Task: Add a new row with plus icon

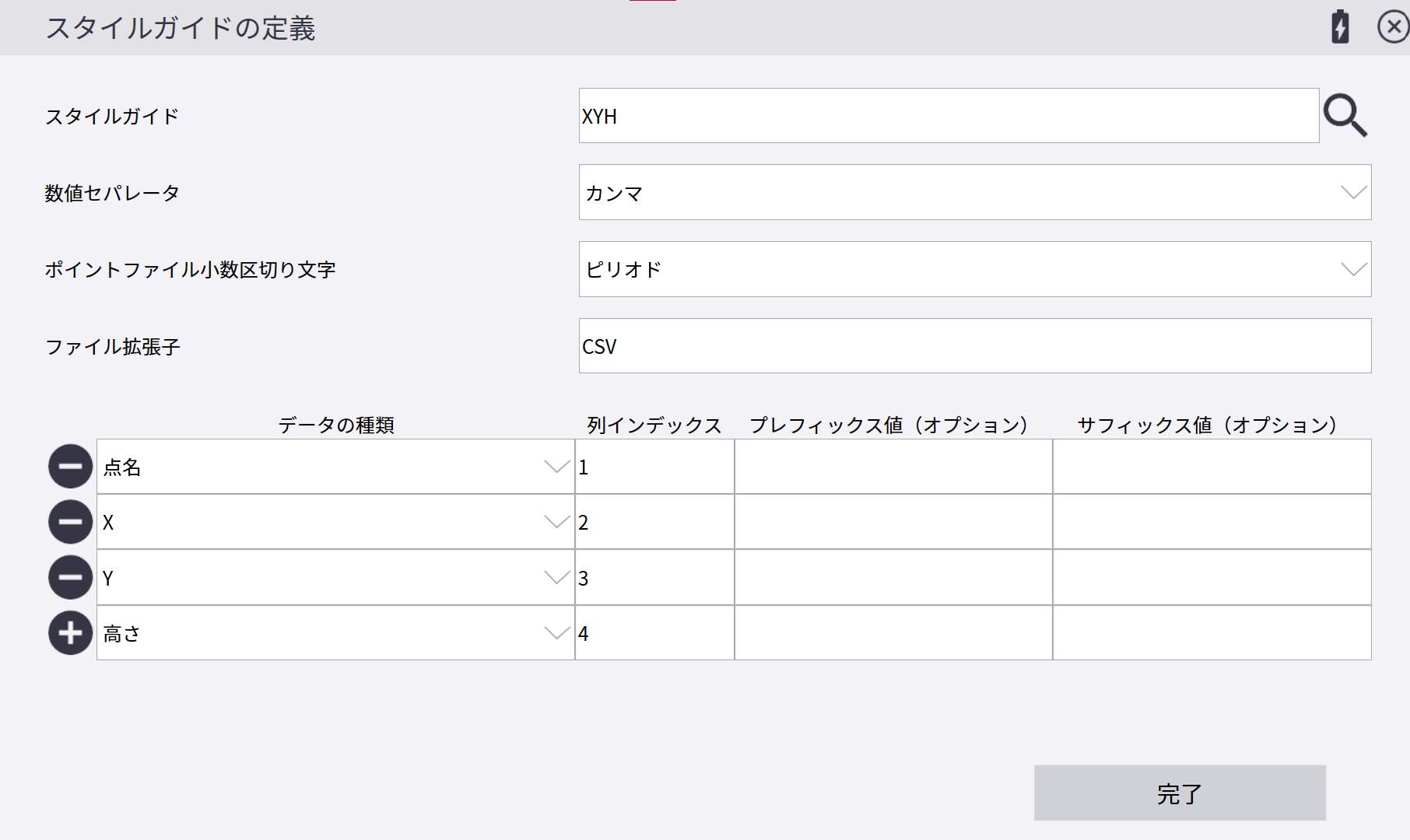Action: pyautogui.click(x=70, y=633)
